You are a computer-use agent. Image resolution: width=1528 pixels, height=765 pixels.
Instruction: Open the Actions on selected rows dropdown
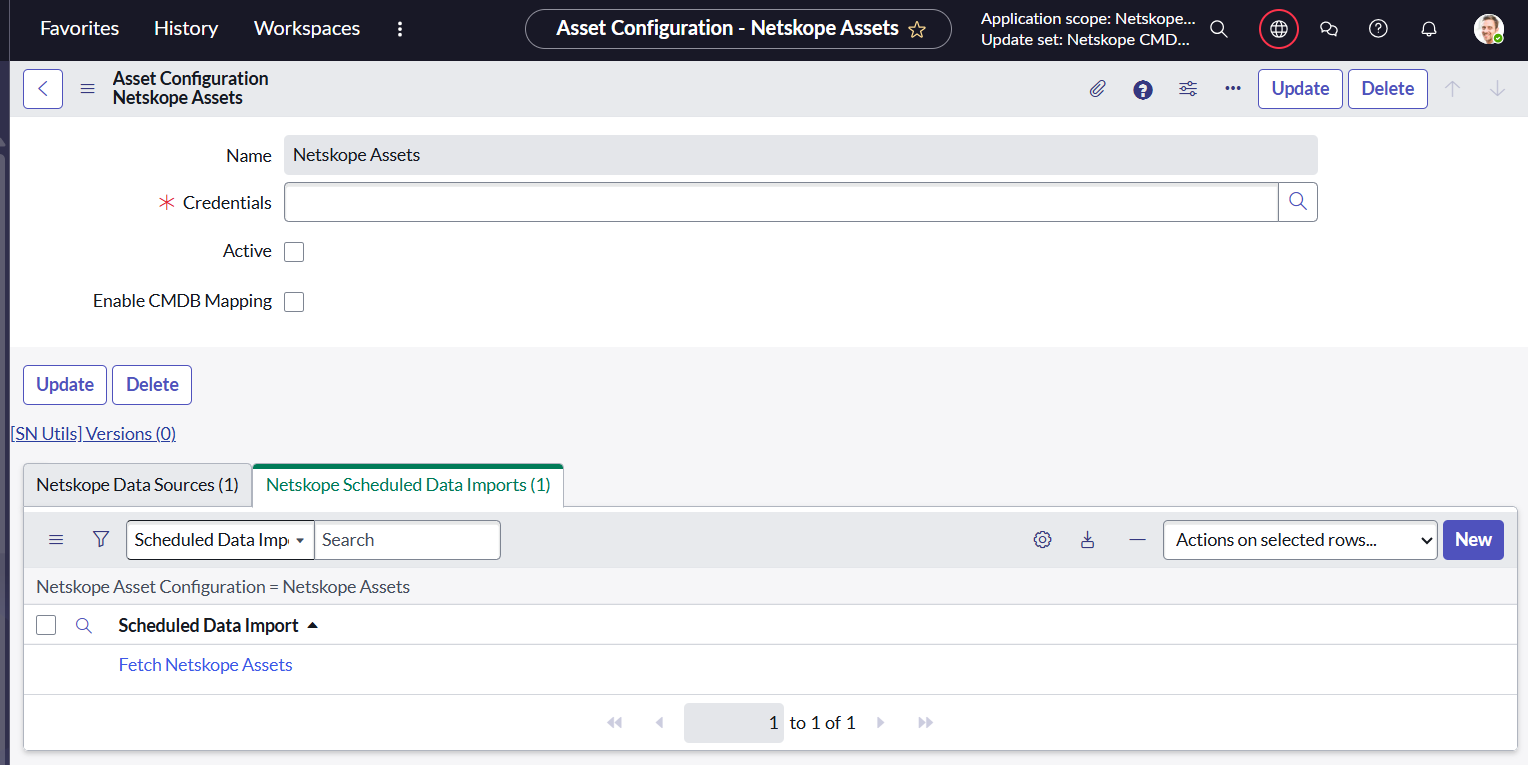tap(1300, 540)
